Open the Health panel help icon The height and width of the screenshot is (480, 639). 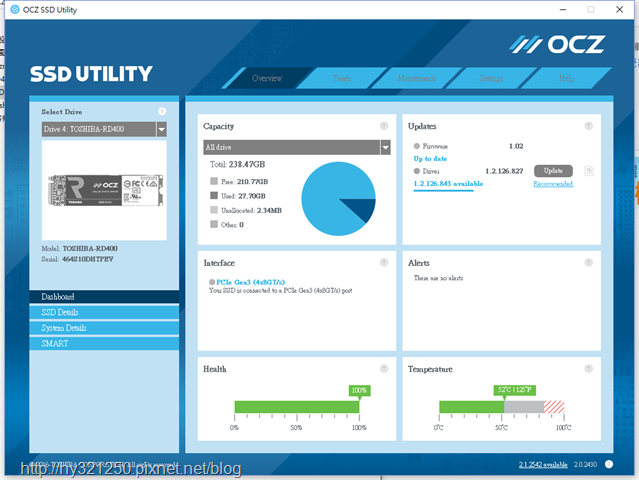click(x=384, y=369)
